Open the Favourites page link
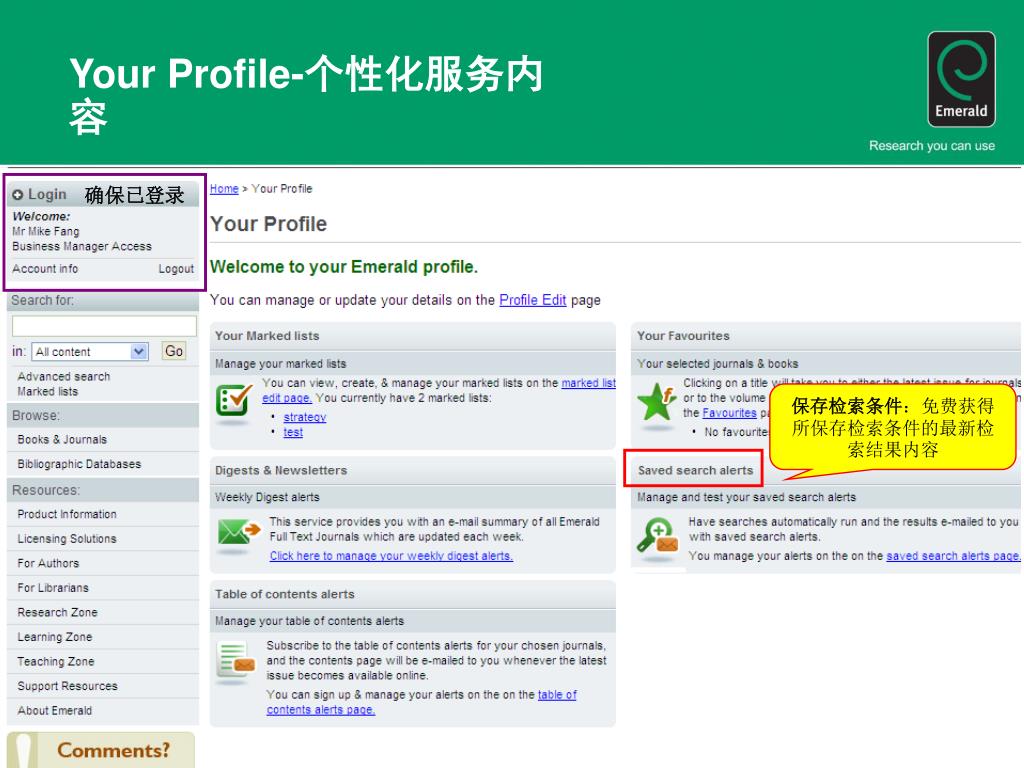This screenshot has width=1024, height=768. click(729, 413)
